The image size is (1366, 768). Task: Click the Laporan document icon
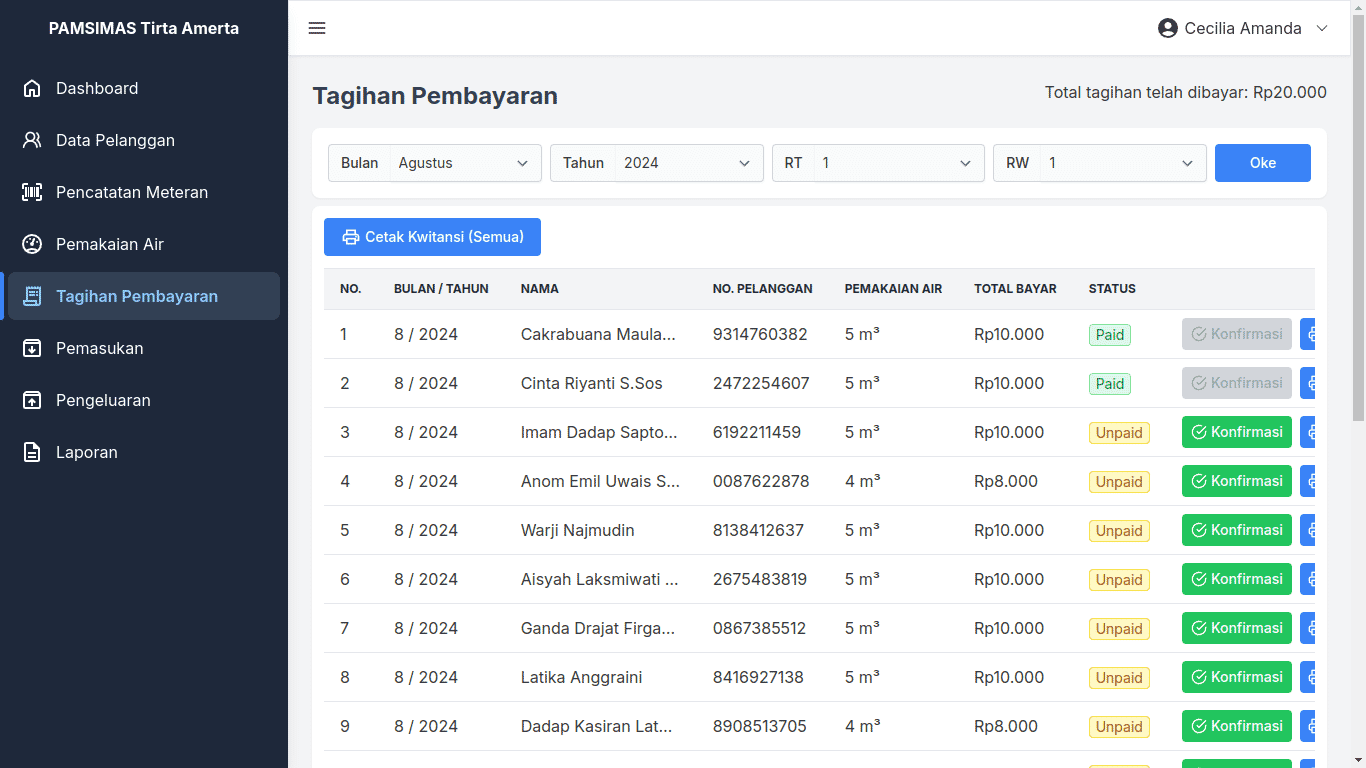tap(32, 452)
